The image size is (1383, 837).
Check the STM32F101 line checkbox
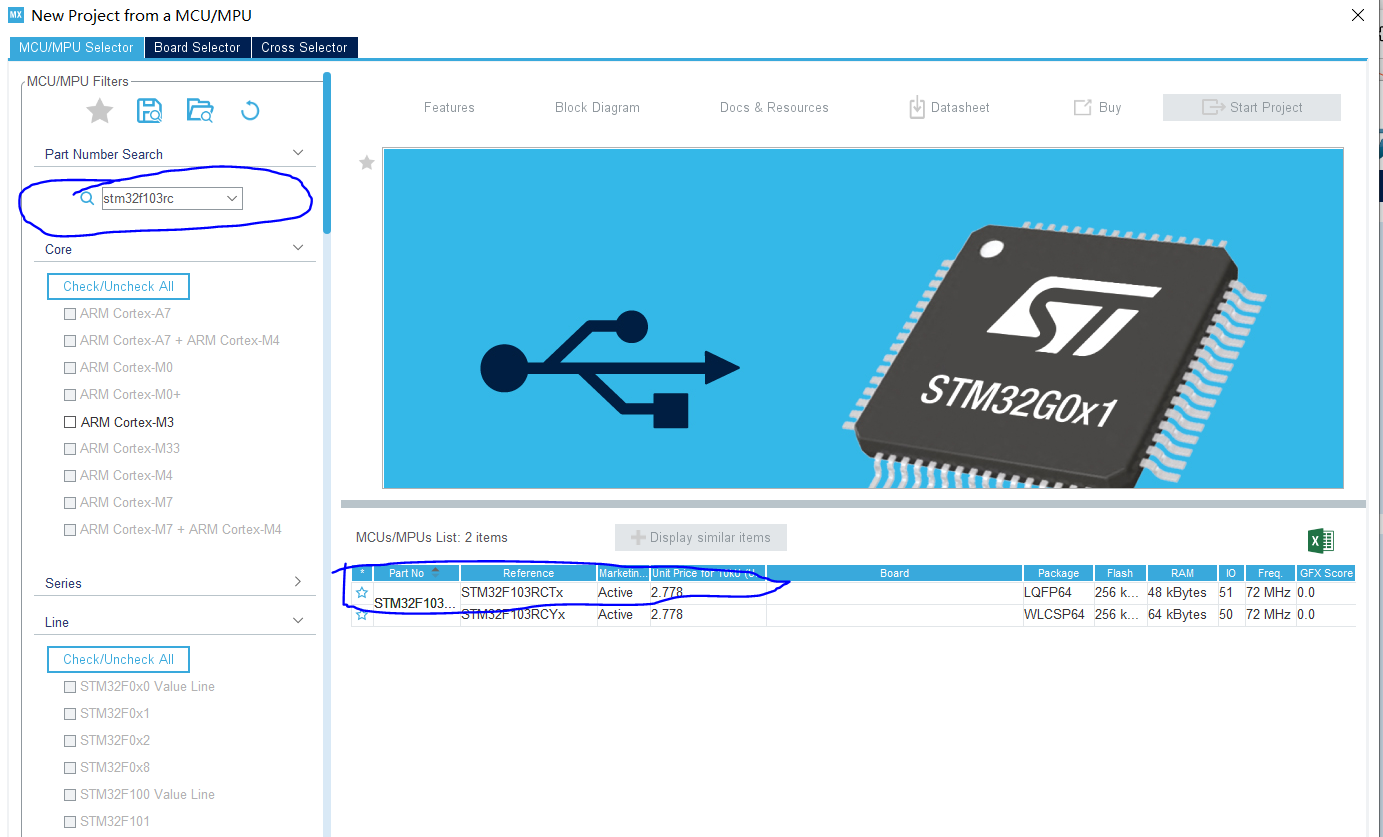[x=70, y=822]
